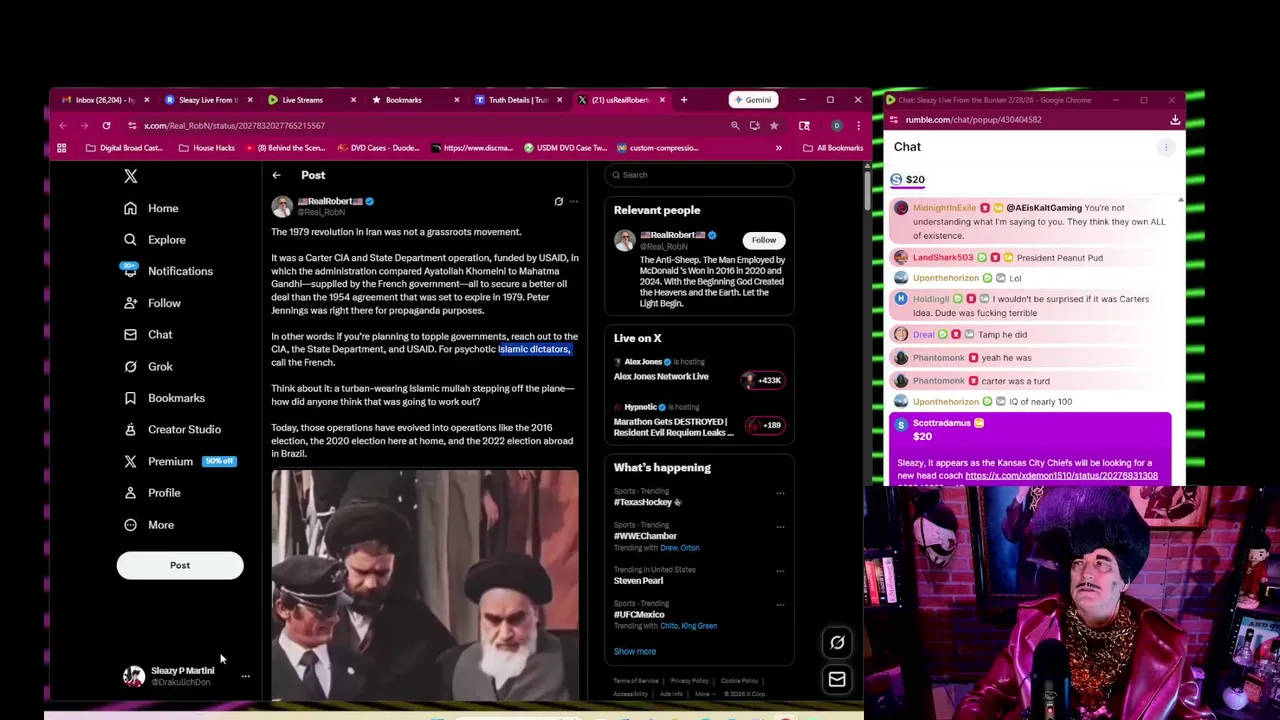Open the X logo home icon
This screenshot has width=1280, height=720.
(130, 176)
